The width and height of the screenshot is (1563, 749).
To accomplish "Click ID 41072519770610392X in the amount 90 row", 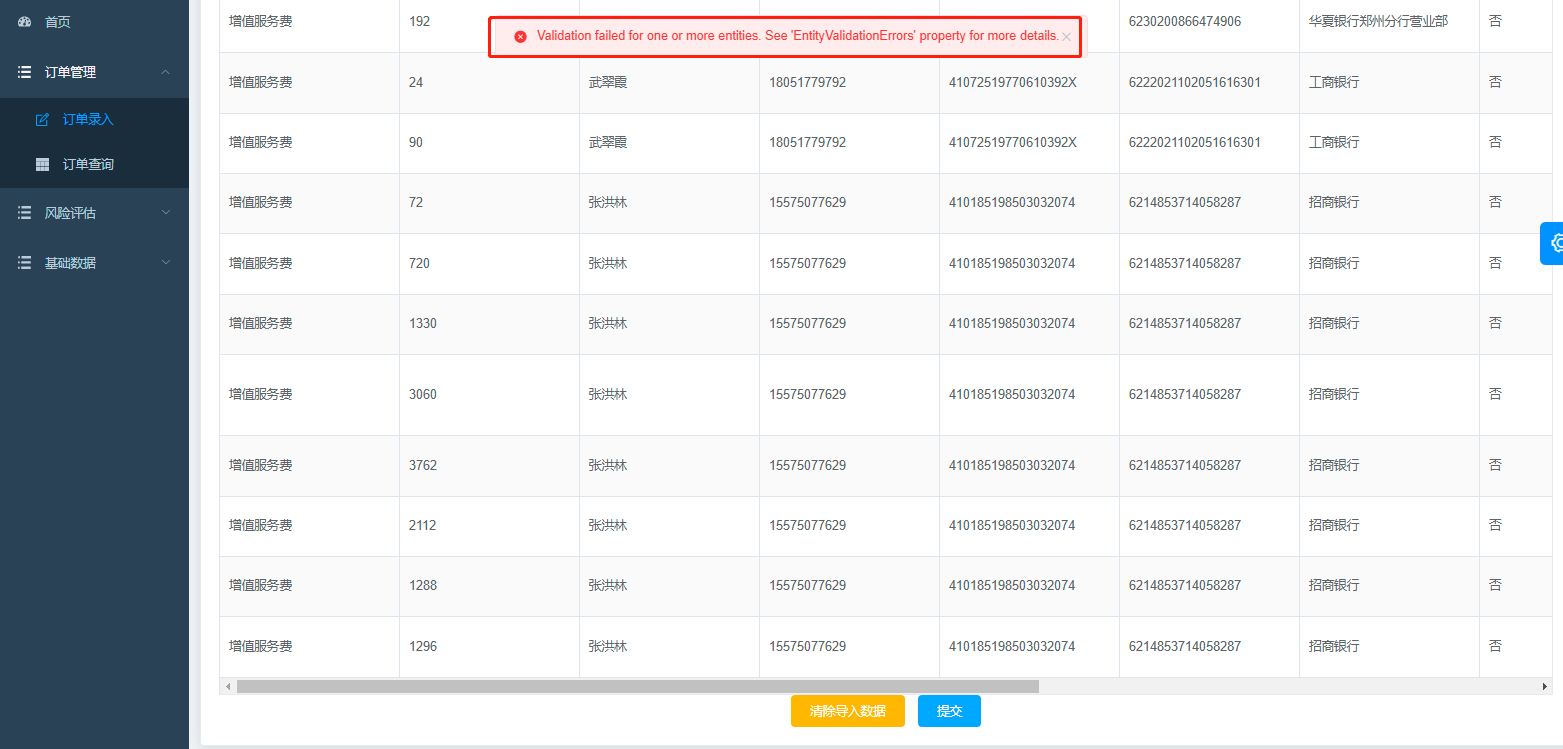I will tap(1013, 143).
